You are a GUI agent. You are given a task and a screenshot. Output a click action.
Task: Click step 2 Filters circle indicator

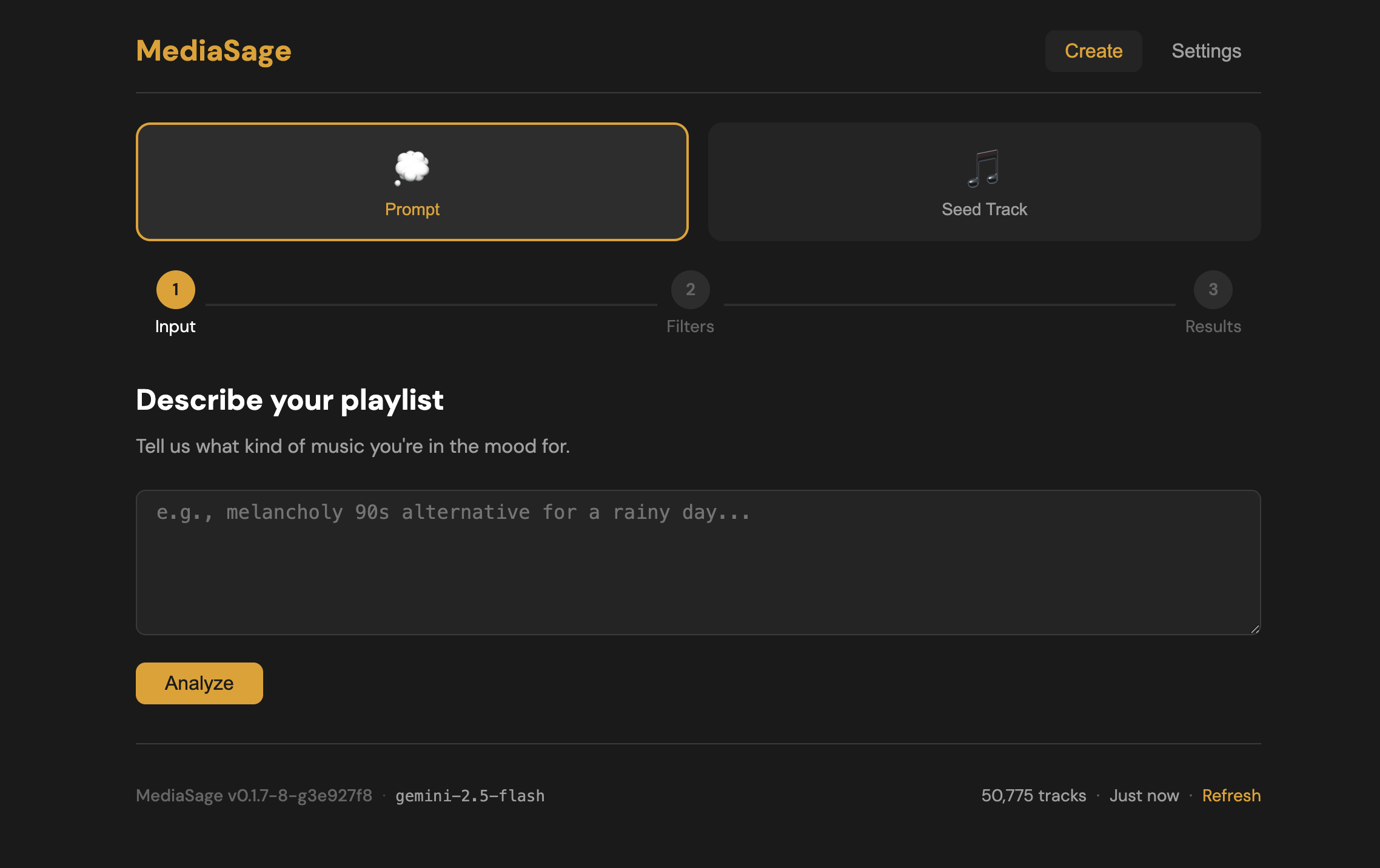pos(690,290)
